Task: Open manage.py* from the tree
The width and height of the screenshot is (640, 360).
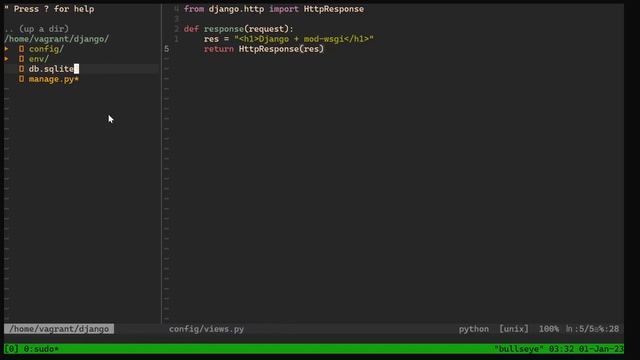Action: (53, 79)
